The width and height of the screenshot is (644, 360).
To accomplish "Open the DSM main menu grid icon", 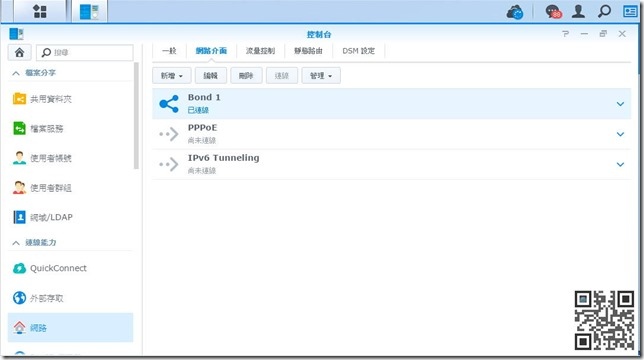I will pos(40,11).
